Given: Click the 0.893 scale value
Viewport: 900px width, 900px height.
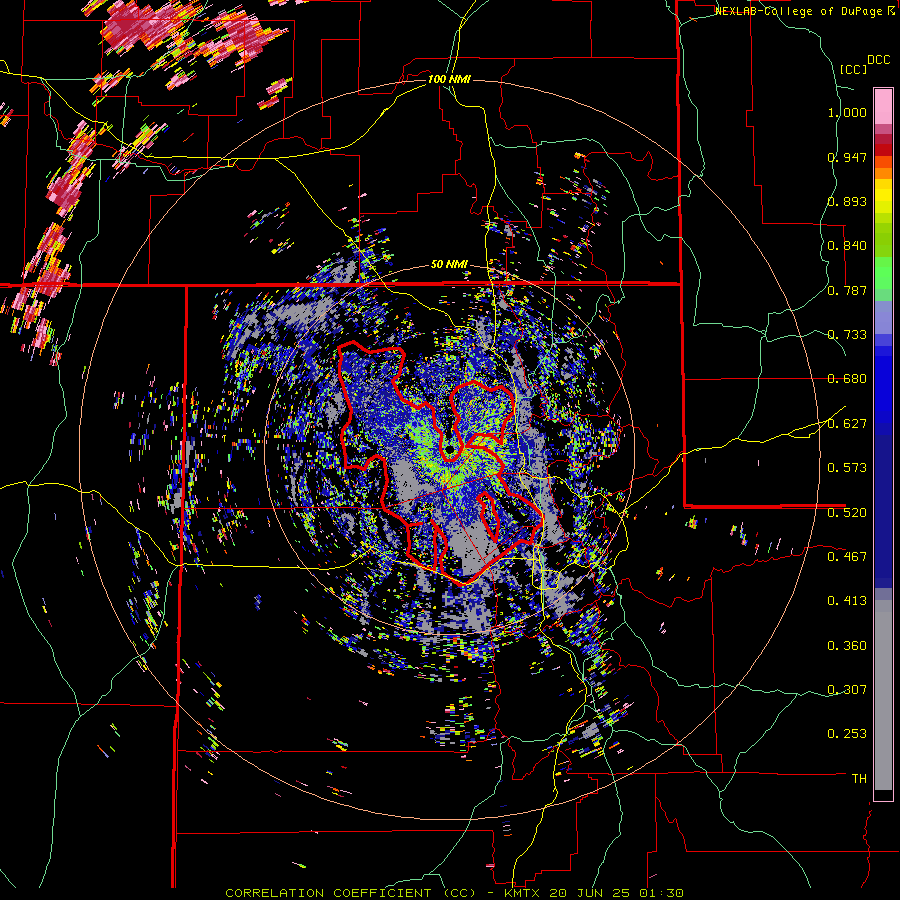Looking at the screenshot, I should tap(847, 201).
